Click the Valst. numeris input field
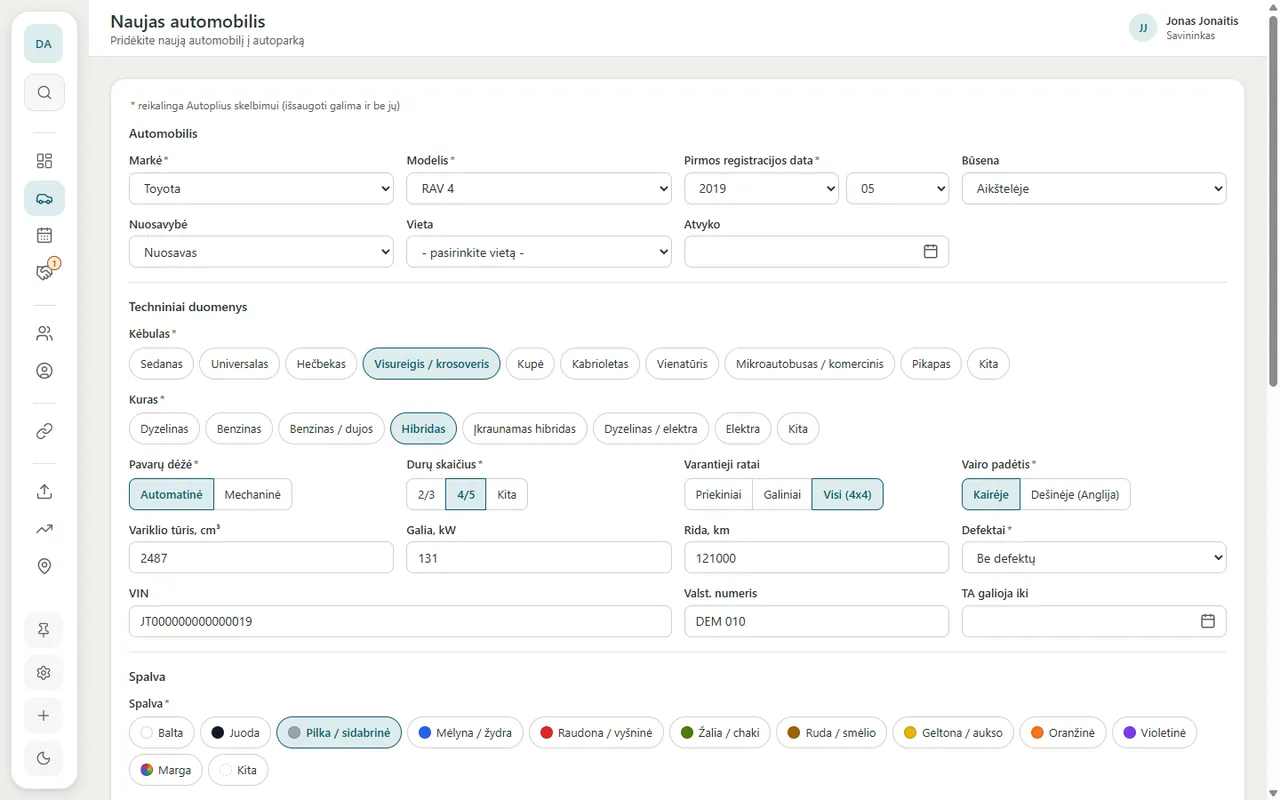This screenshot has height=800, width=1280. tap(816, 621)
